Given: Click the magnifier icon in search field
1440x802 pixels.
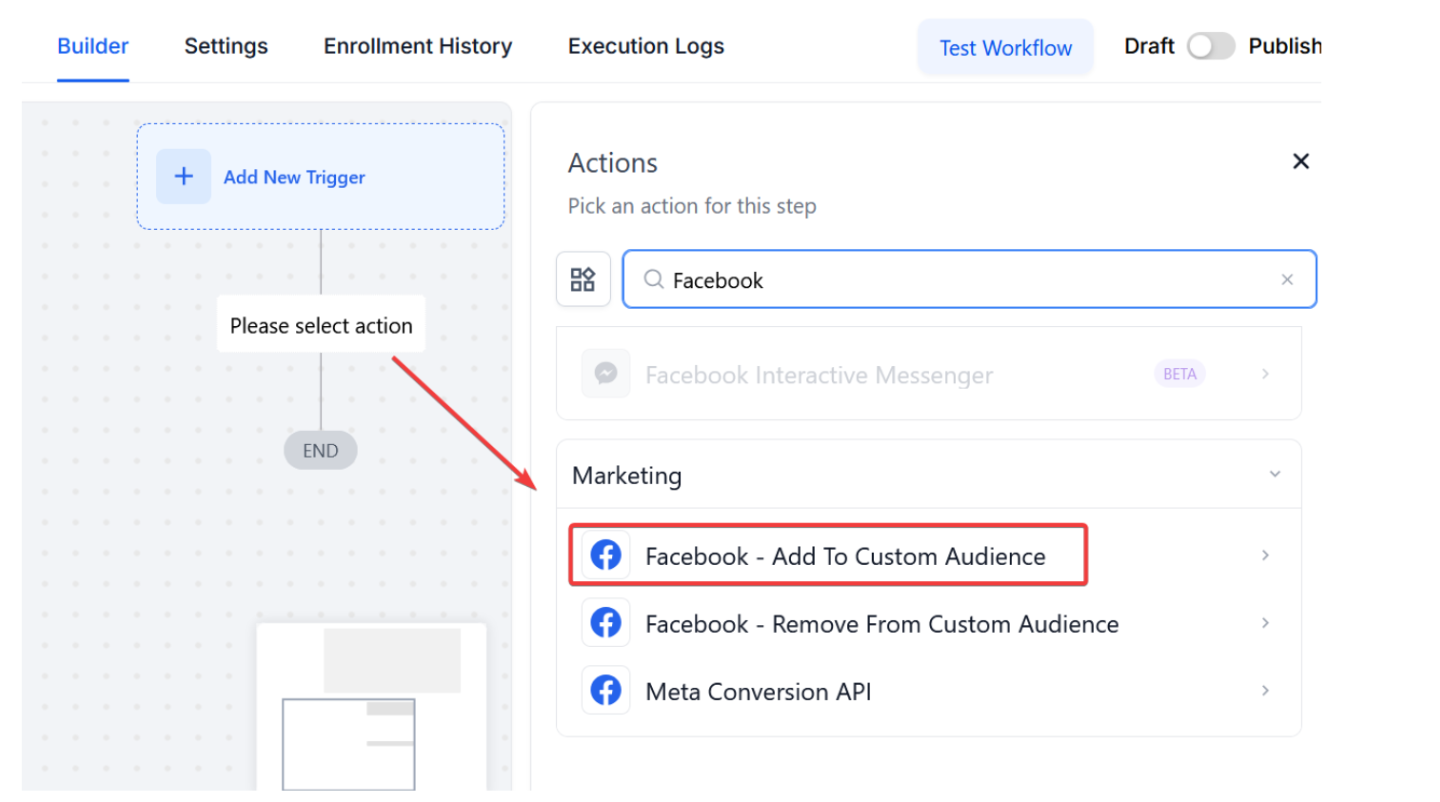Looking at the screenshot, I should (653, 280).
